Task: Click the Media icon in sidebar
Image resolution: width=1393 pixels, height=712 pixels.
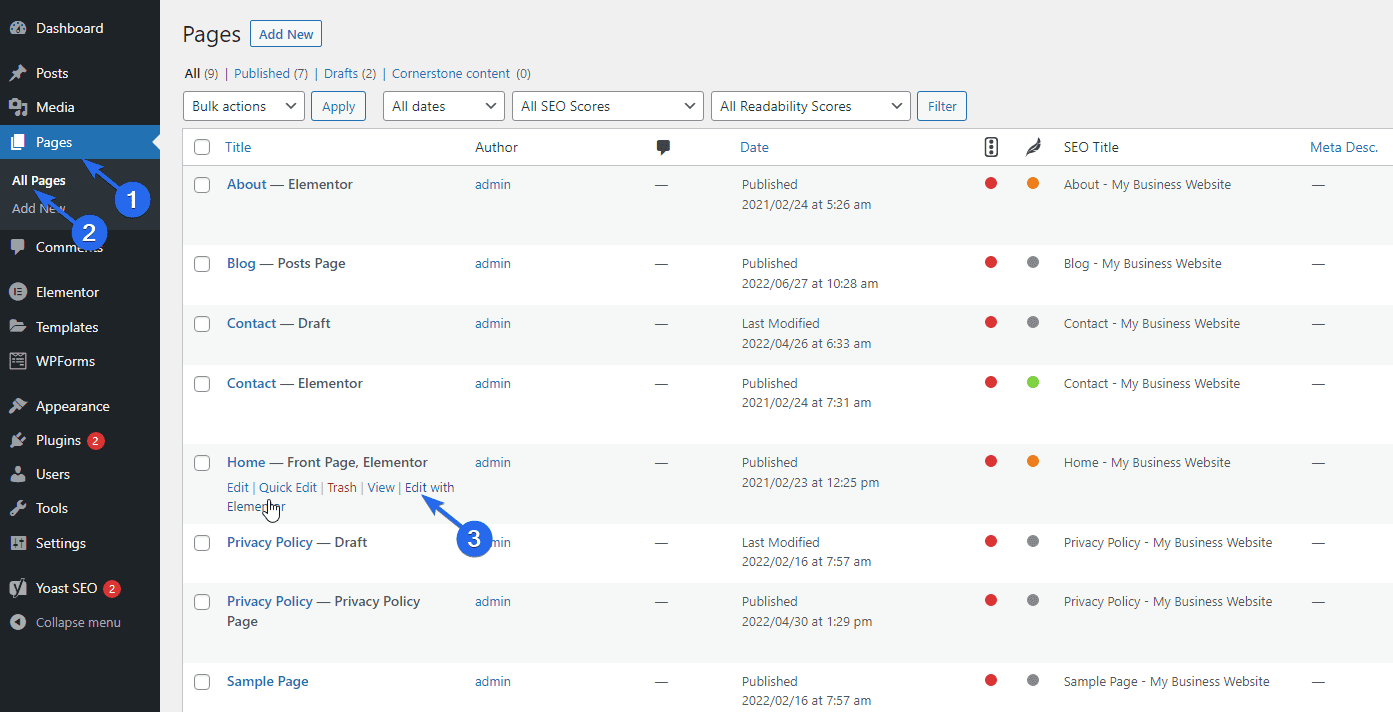Action: point(18,107)
